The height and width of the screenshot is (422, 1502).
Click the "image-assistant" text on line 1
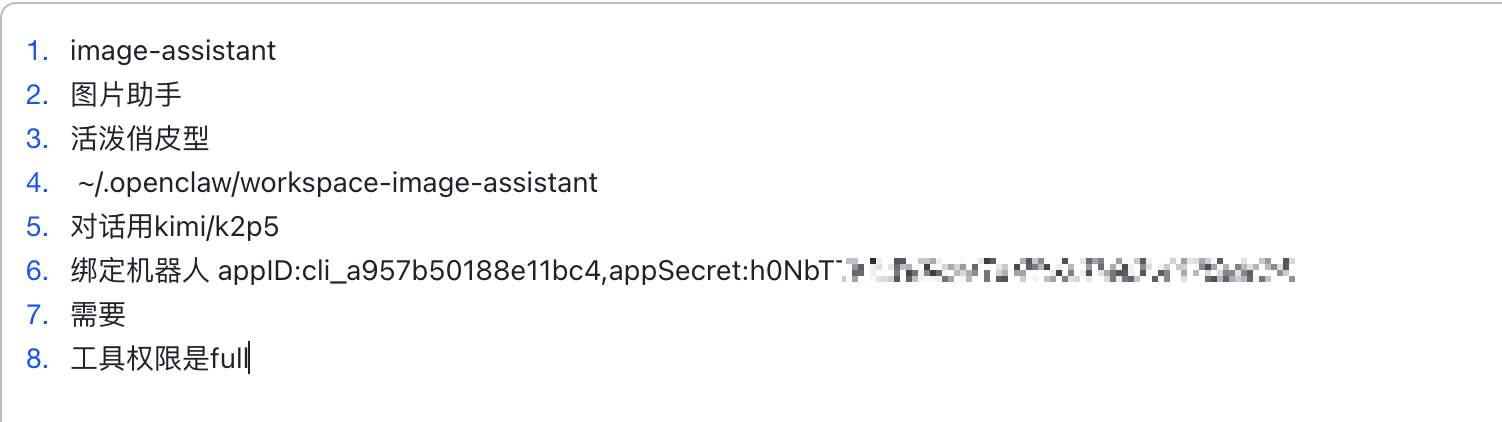click(172, 51)
